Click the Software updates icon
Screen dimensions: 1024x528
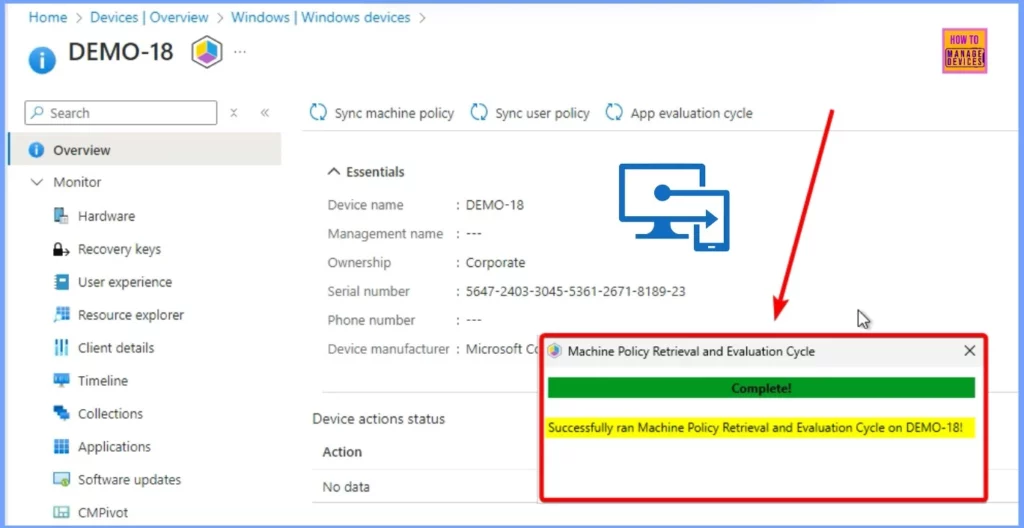pos(61,480)
